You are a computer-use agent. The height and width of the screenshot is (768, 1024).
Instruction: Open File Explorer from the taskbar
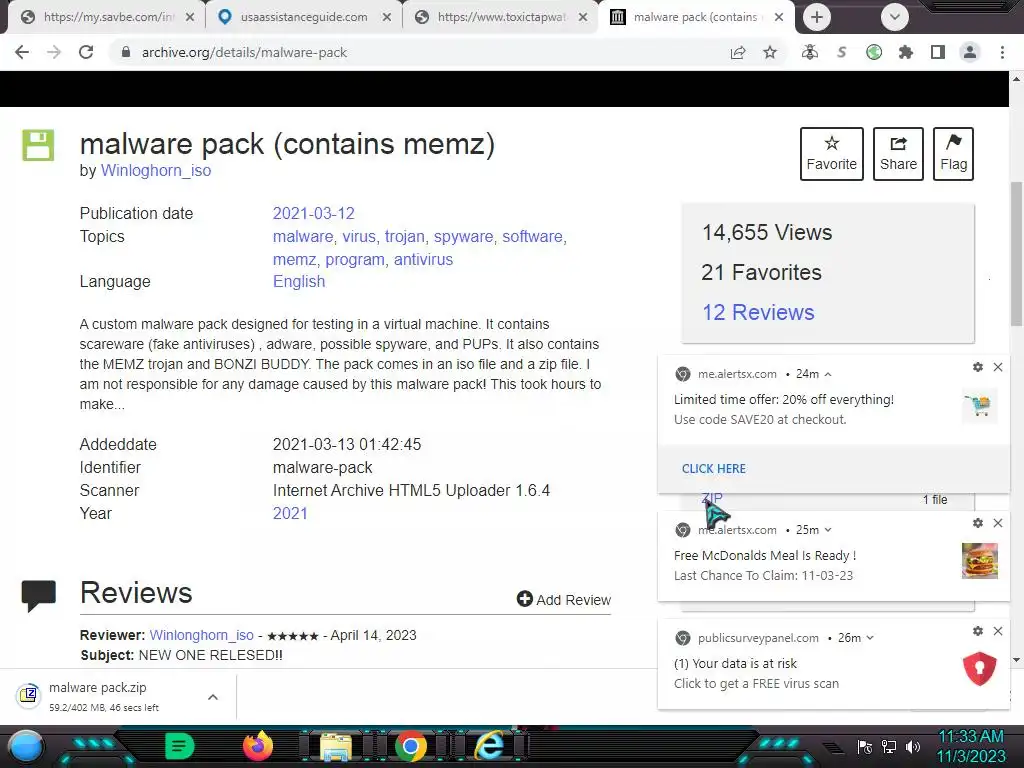point(336,746)
